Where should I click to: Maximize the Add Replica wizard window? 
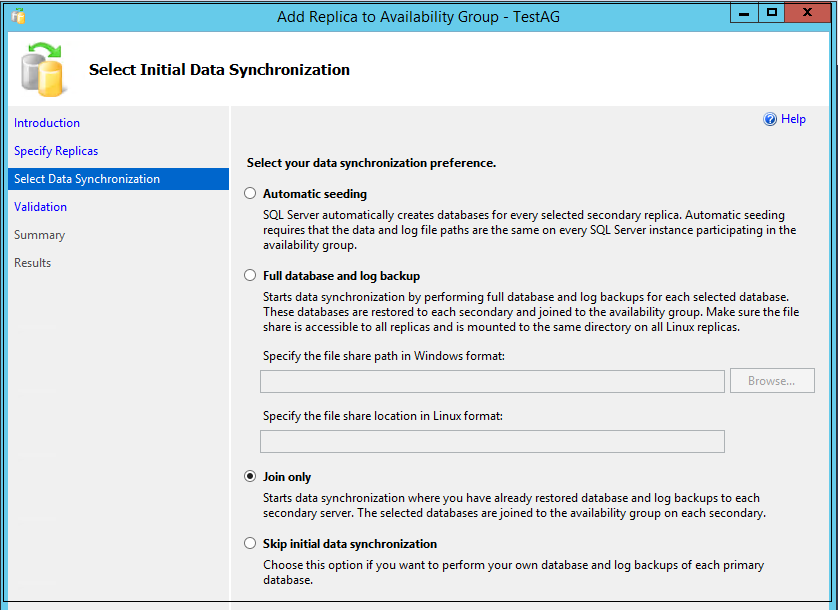click(772, 13)
